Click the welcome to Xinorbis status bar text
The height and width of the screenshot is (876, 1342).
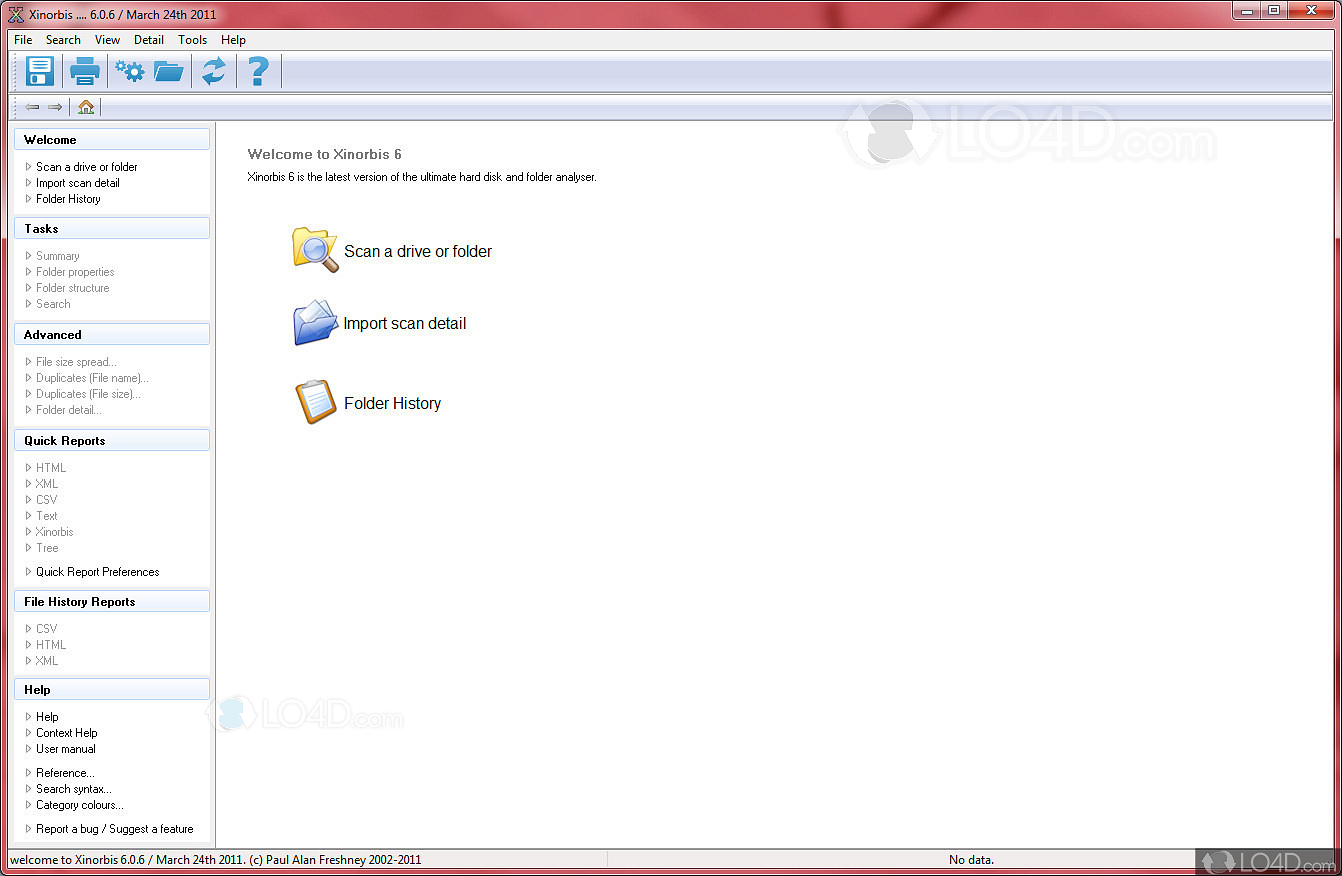tap(215, 860)
